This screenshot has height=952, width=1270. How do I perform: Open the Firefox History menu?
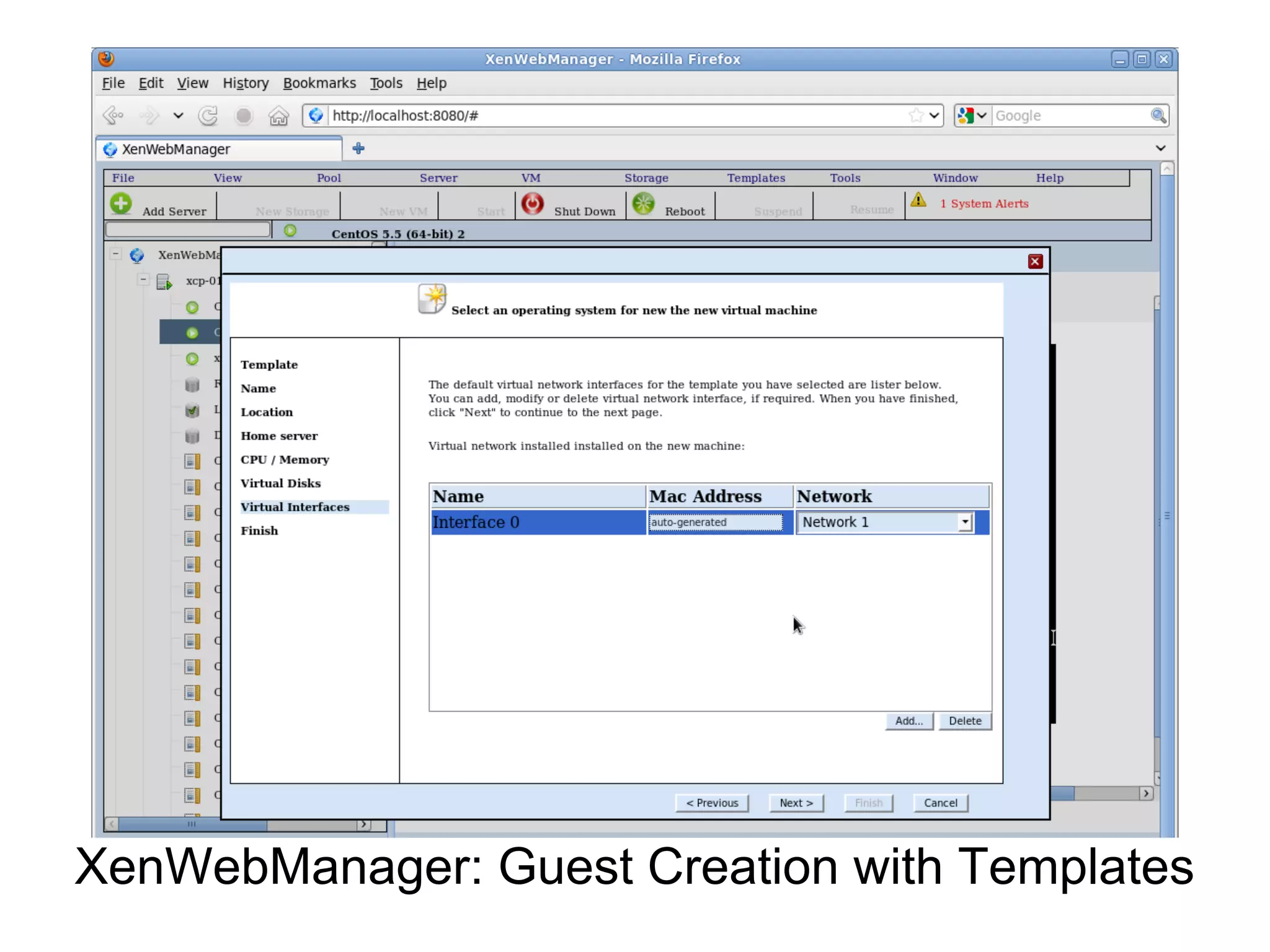[x=246, y=83]
